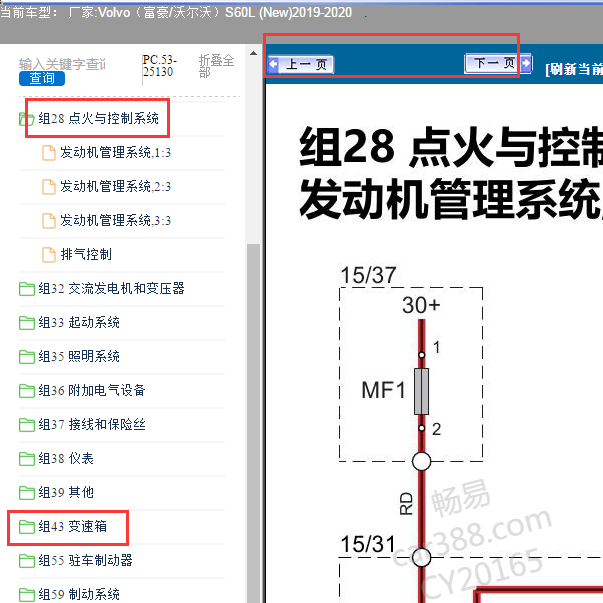Expand 组59 制动系统 folder
The width and height of the screenshot is (603, 603).
click(x=79, y=594)
